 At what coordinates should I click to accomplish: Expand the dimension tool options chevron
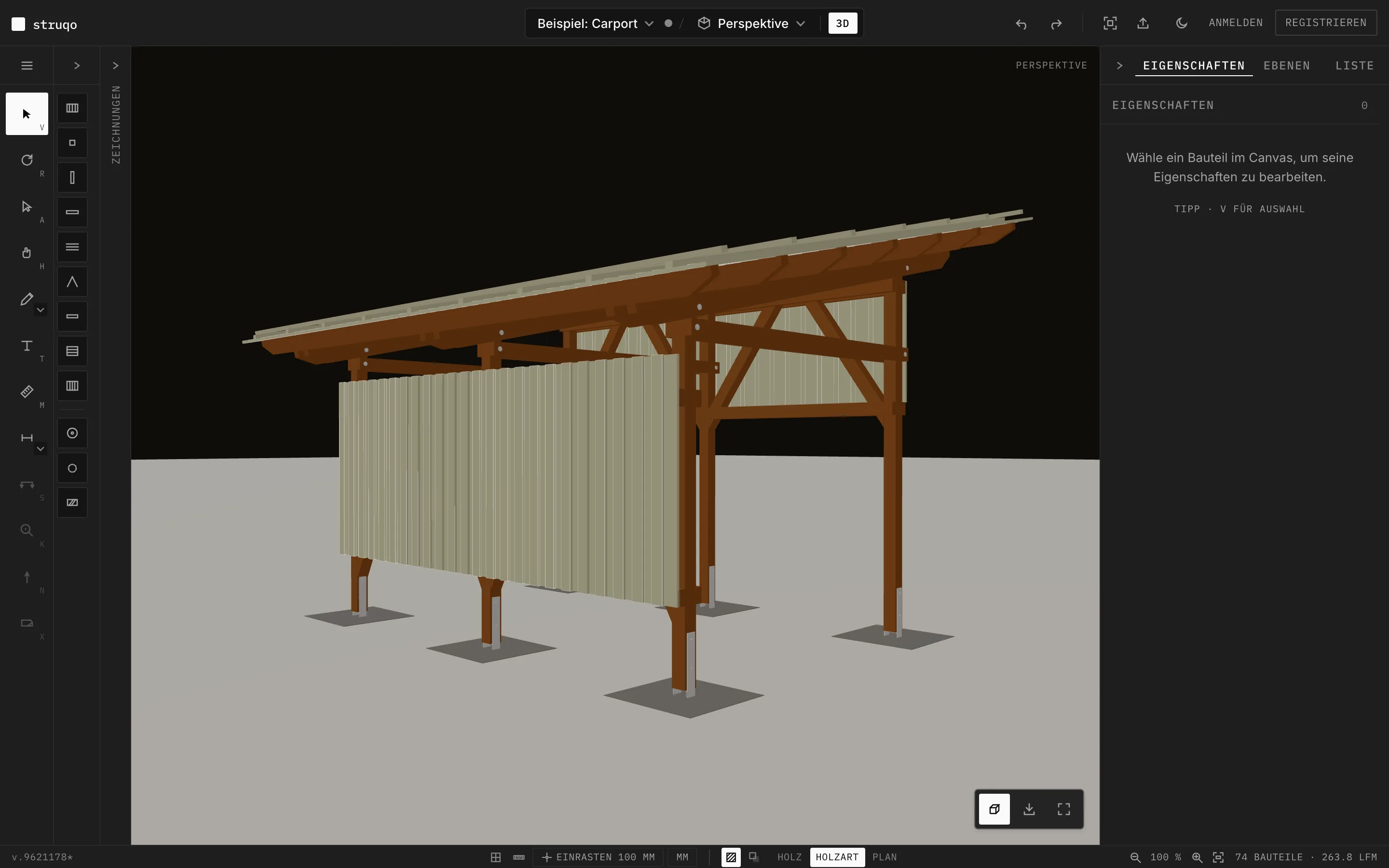40,449
